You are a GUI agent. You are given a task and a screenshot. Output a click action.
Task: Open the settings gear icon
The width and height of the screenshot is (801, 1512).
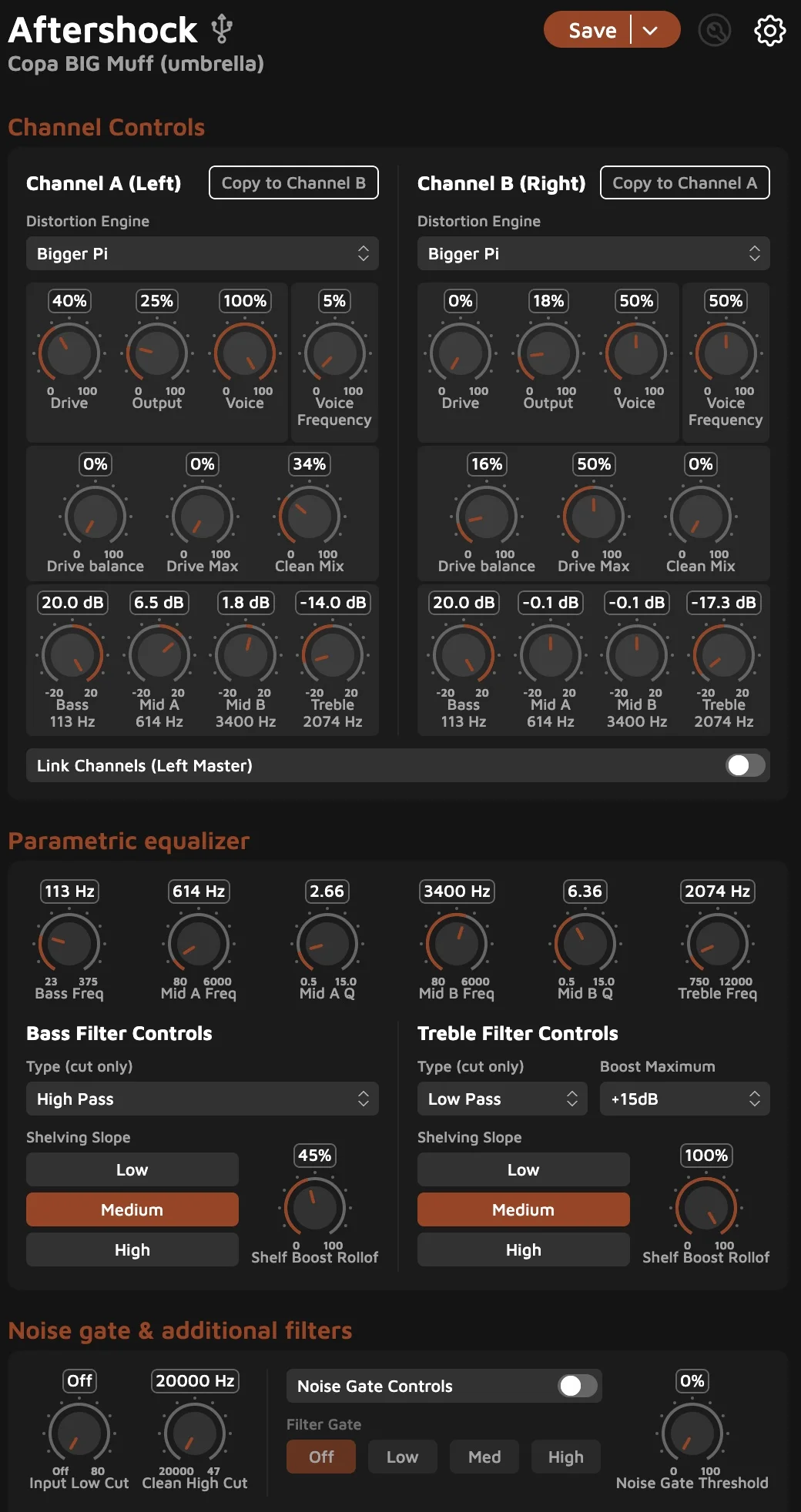pos(769,31)
